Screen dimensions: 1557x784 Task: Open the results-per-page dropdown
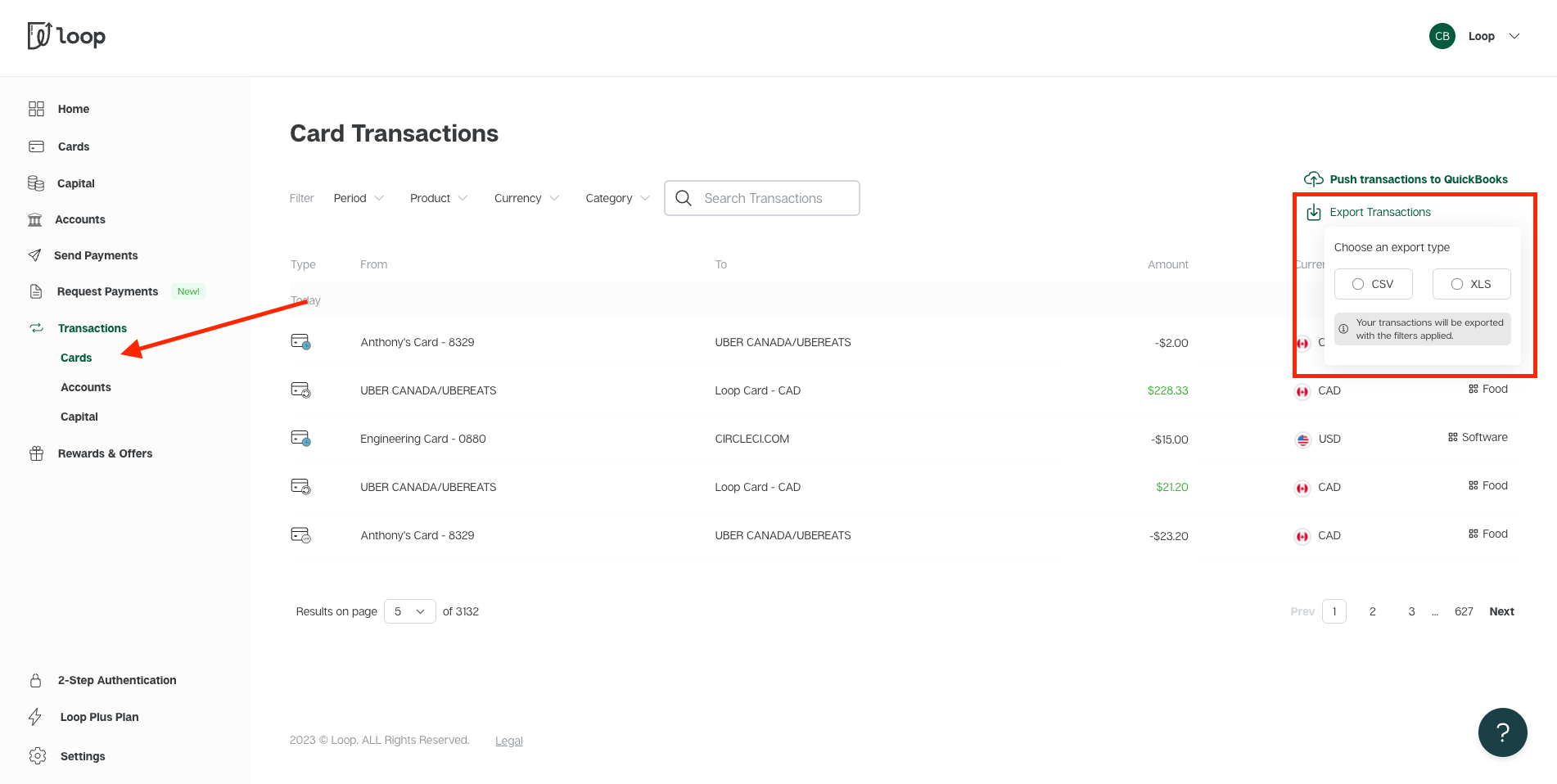pos(409,611)
